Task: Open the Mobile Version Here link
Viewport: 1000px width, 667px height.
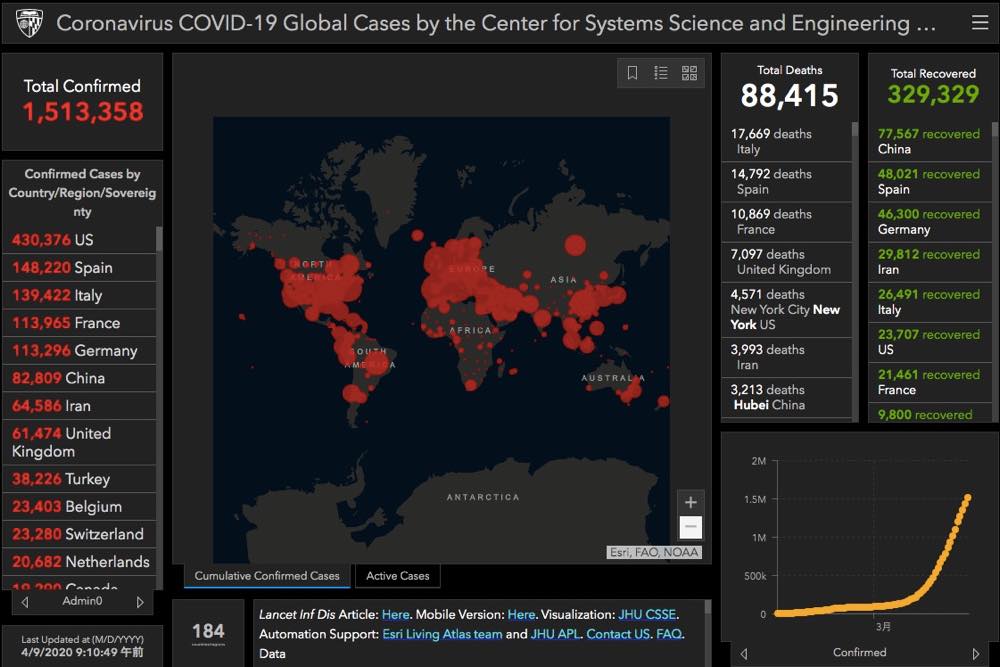Action: point(521,615)
